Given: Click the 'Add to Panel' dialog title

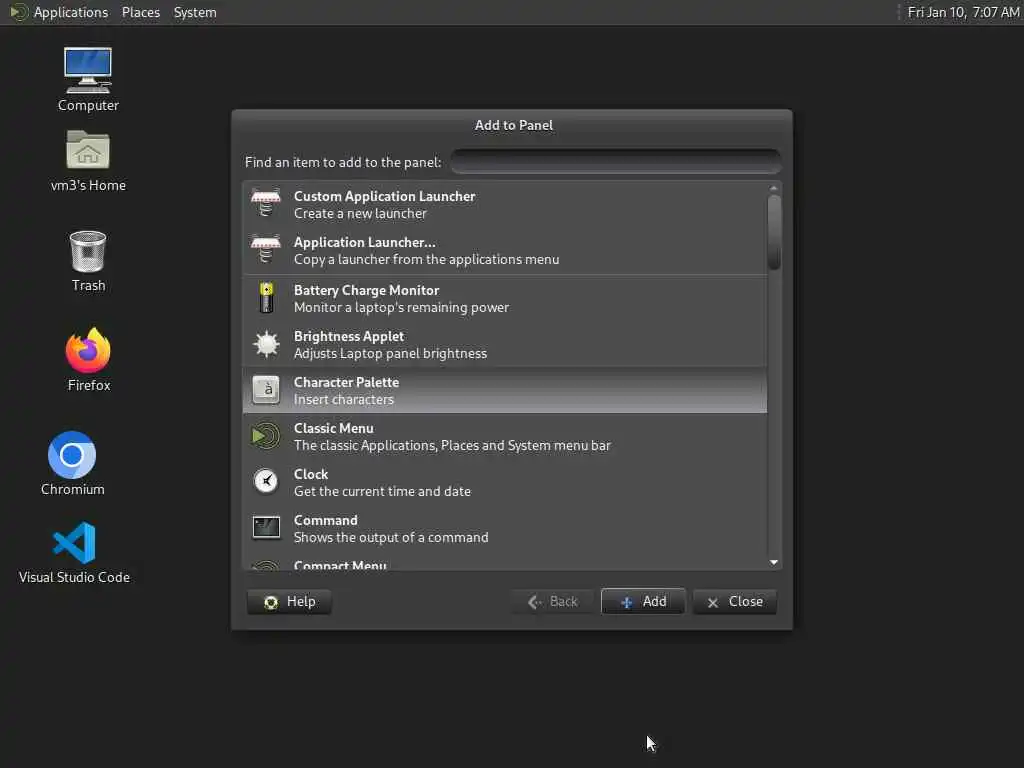Looking at the screenshot, I should pos(513,125).
